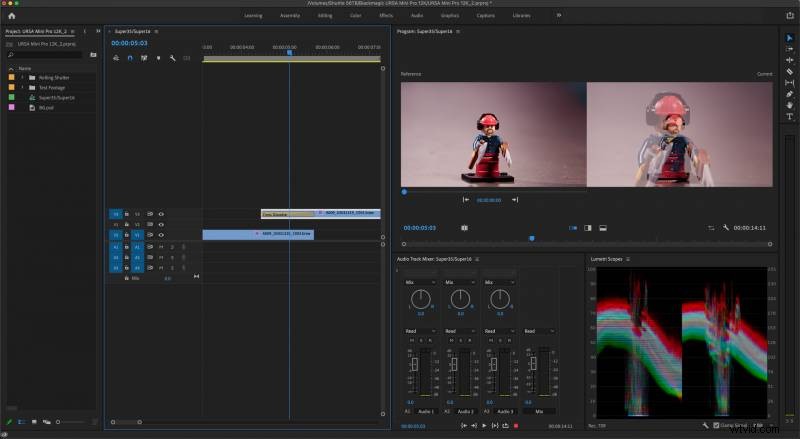Select the Ripple Edit tool

click(x=789, y=60)
